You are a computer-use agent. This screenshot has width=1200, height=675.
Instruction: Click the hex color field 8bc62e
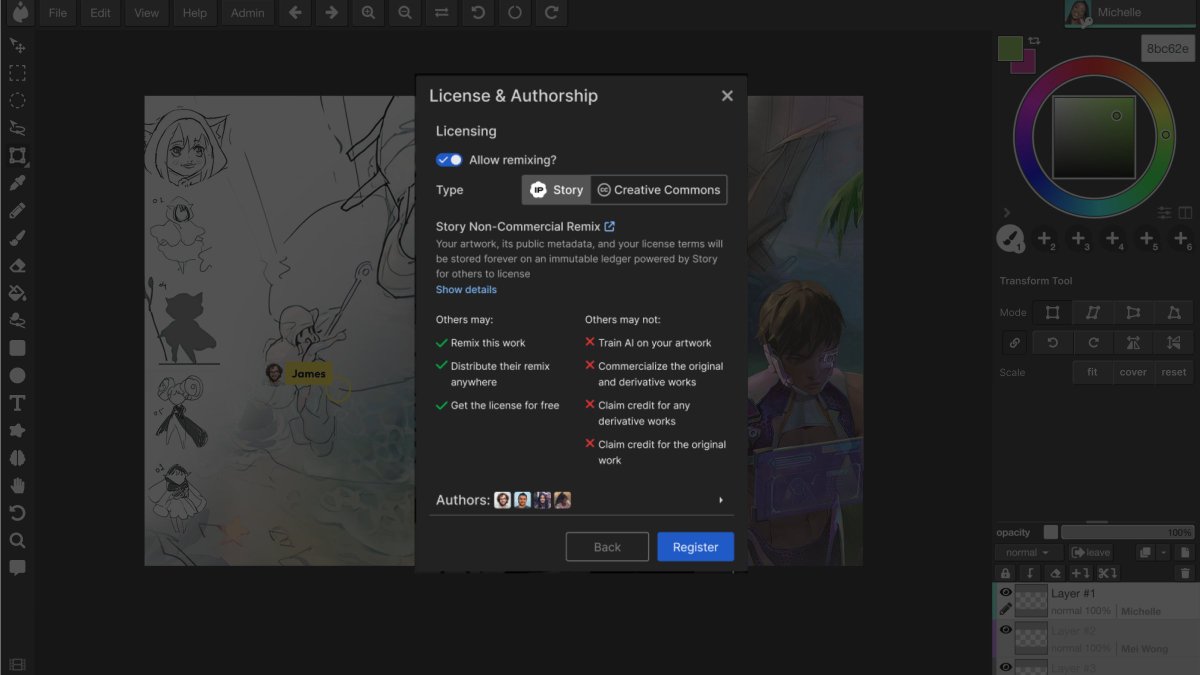click(1167, 48)
